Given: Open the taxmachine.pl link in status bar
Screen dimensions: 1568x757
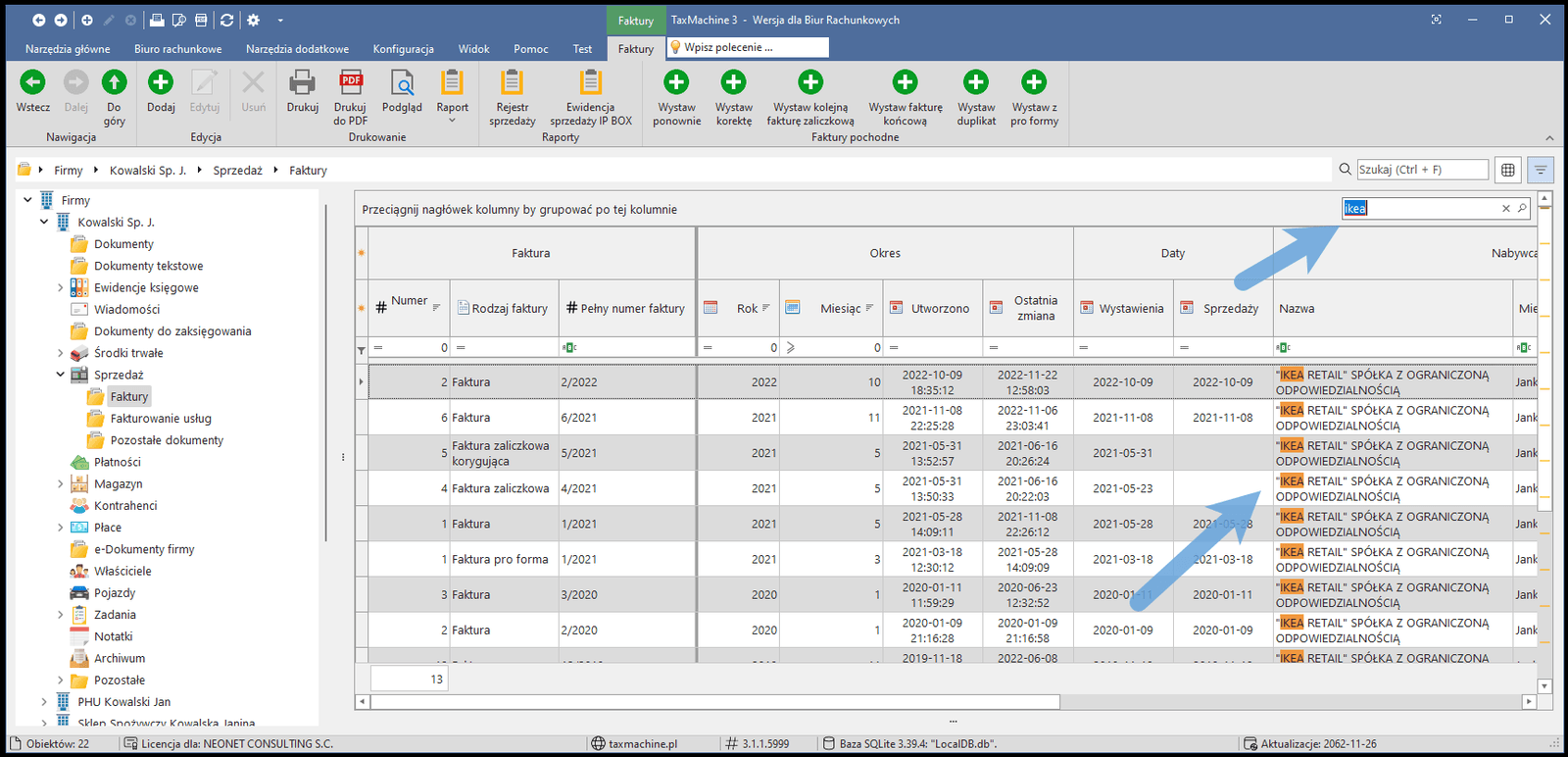Looking at the screenshot, I should pyautogui.click(x=642, y=744).
